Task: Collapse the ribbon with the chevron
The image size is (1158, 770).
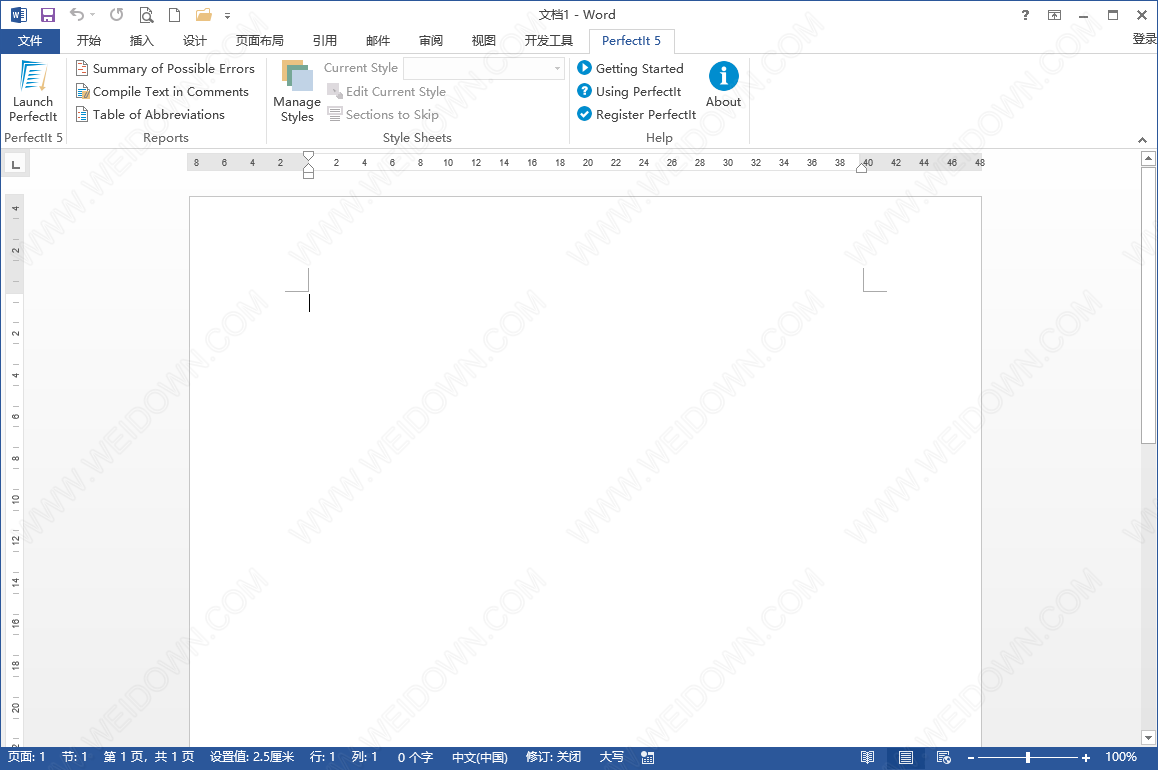Action: click(x=1142, y=140)
